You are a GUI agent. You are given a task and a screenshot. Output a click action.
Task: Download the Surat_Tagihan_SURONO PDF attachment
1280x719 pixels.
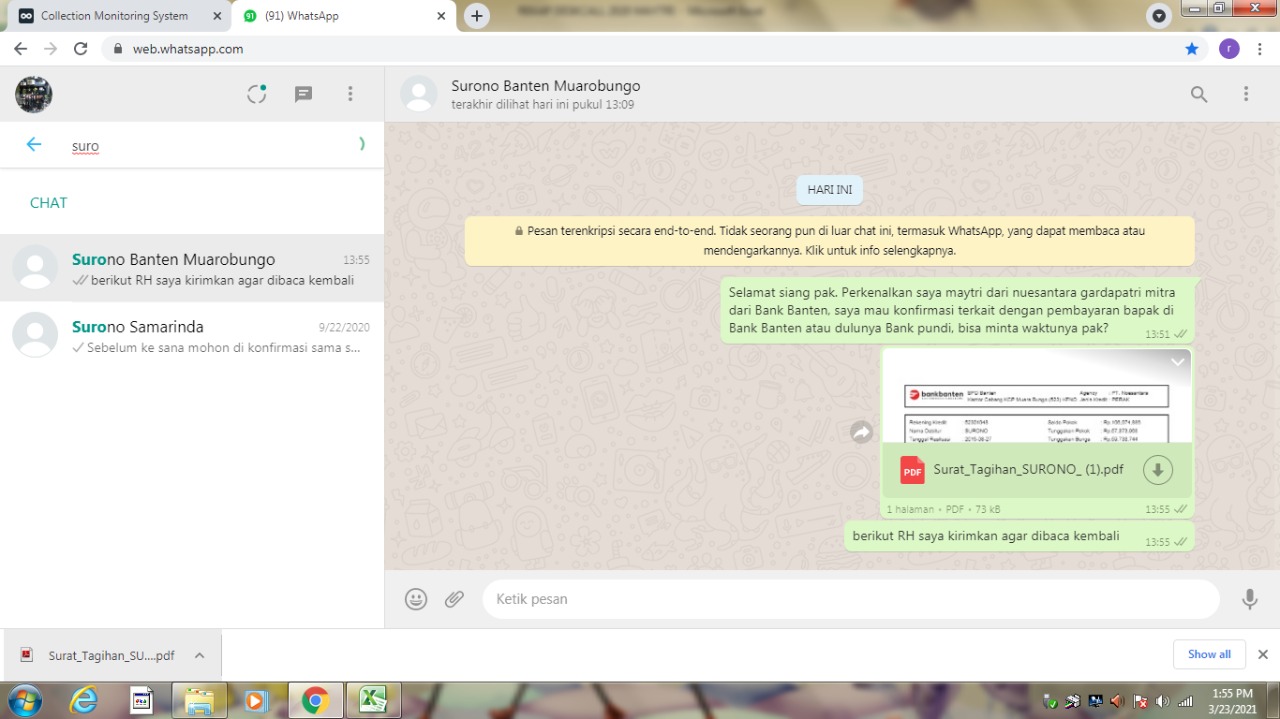[1157, 470]
